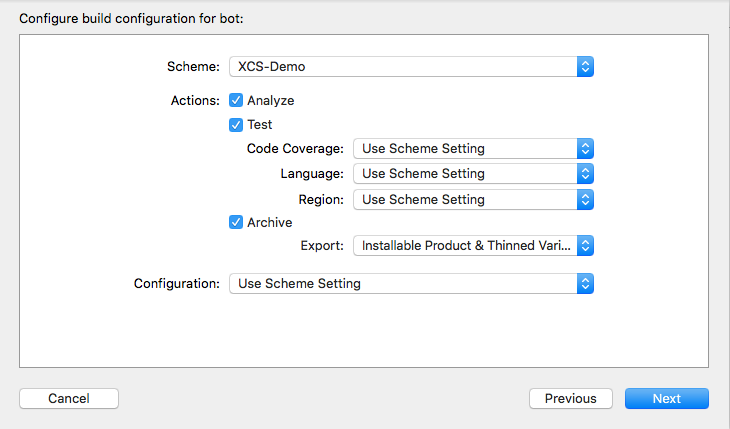Click the Cancel button
Viewport: 730px width, 429px height.
pyautogui.click(x=69, y=398)
